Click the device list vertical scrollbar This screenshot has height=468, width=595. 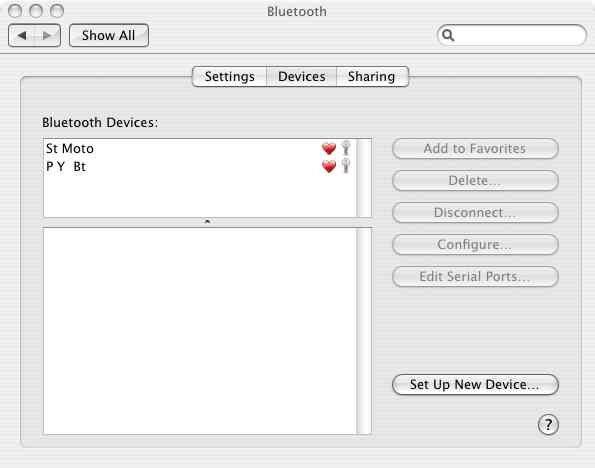point(364,178)
